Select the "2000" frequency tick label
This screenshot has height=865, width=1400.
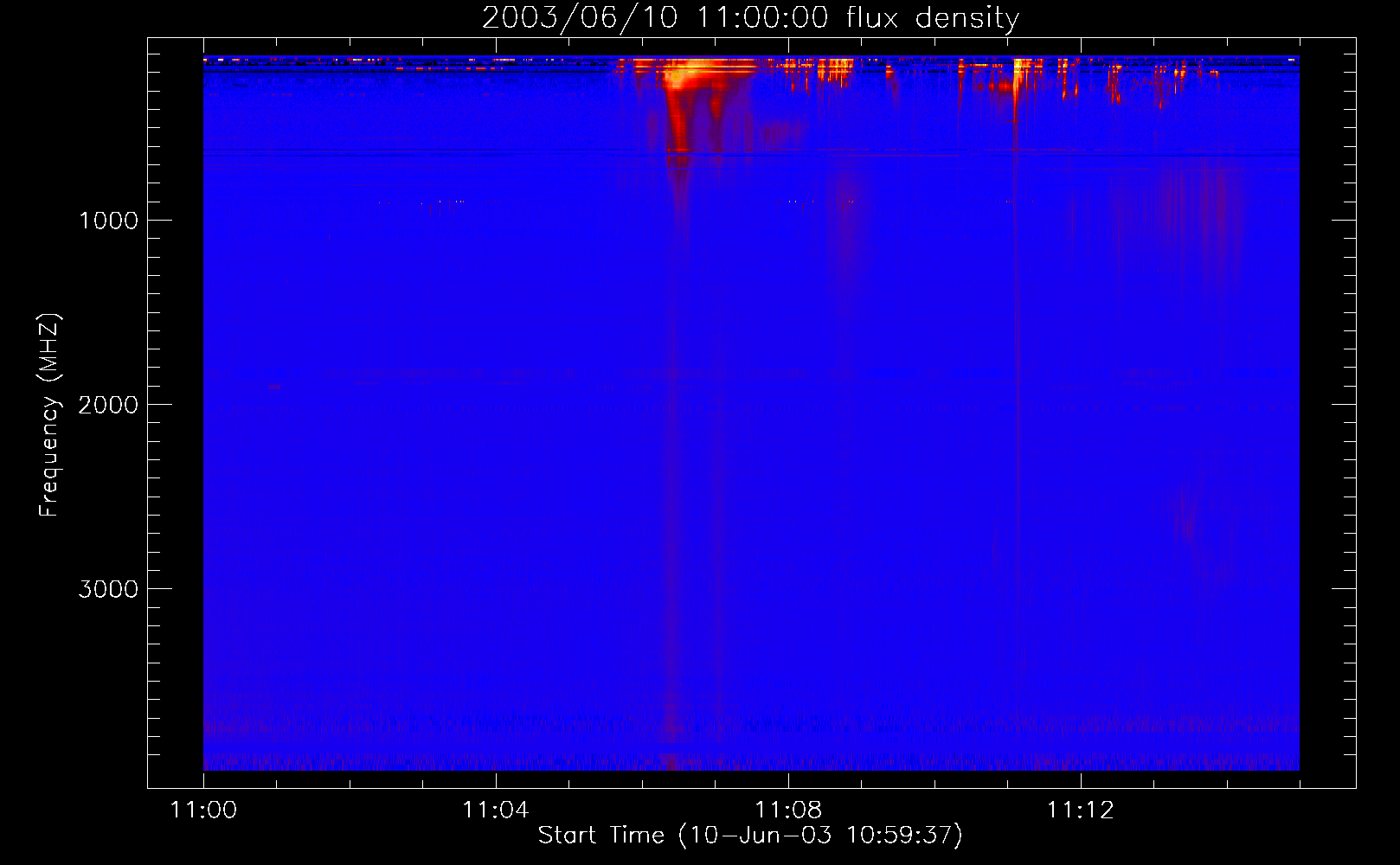pyautogui.click(x=108, y=405)
